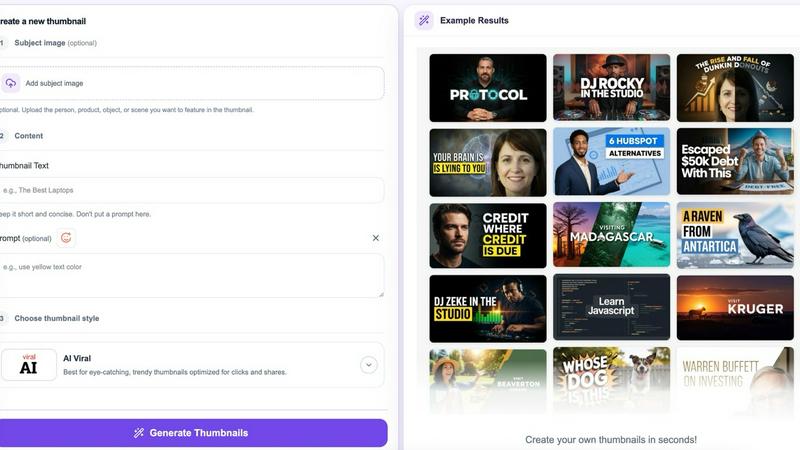This screenshot has width=800, height=450.
Task: Click the magic wand icon inside the Generate Thumbnails button
Action: click(139, 433)
